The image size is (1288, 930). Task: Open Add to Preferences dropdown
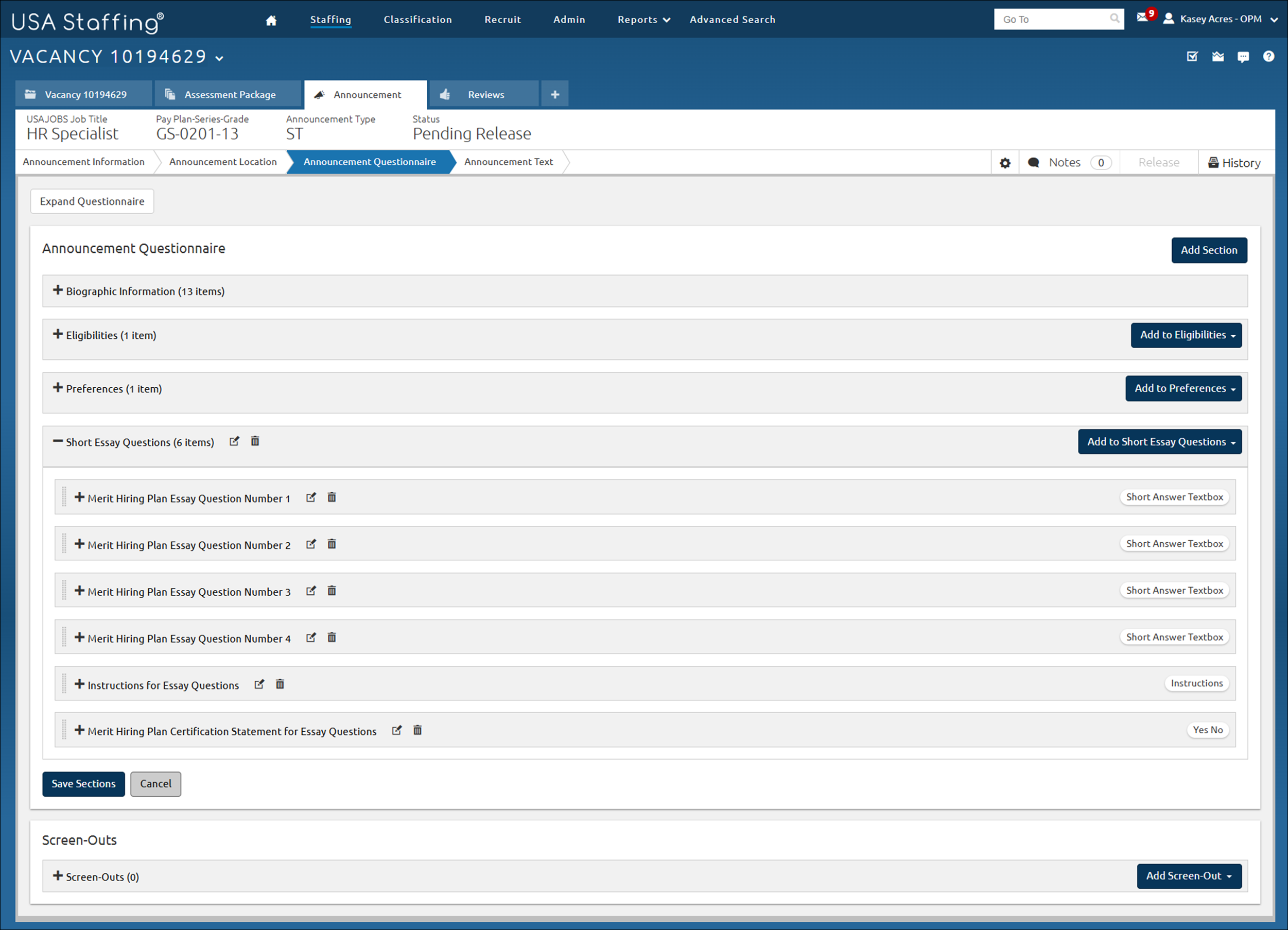[1183, 389]
